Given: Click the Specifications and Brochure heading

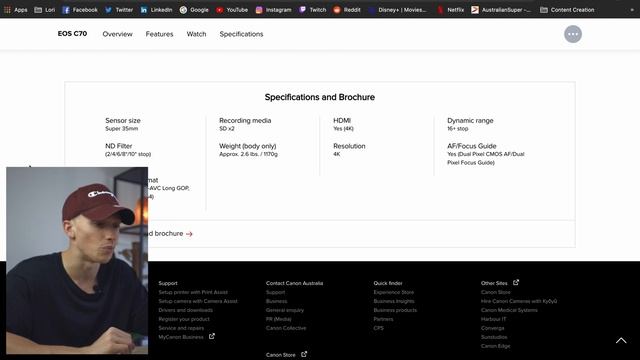Looking at the screenshot, I should coord(320,97).
